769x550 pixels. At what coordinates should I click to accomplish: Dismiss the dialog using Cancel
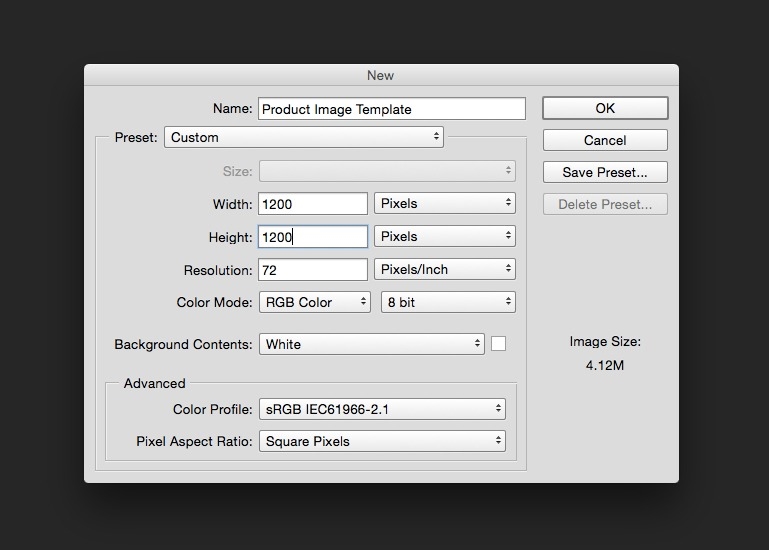[605, 140]
